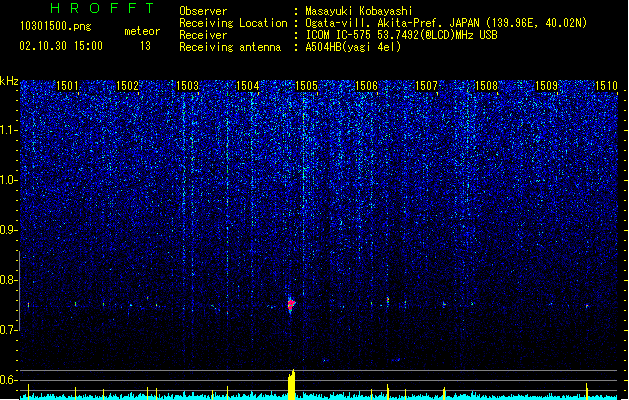Click the 0.7 kHz axis label

coord(9,330)
